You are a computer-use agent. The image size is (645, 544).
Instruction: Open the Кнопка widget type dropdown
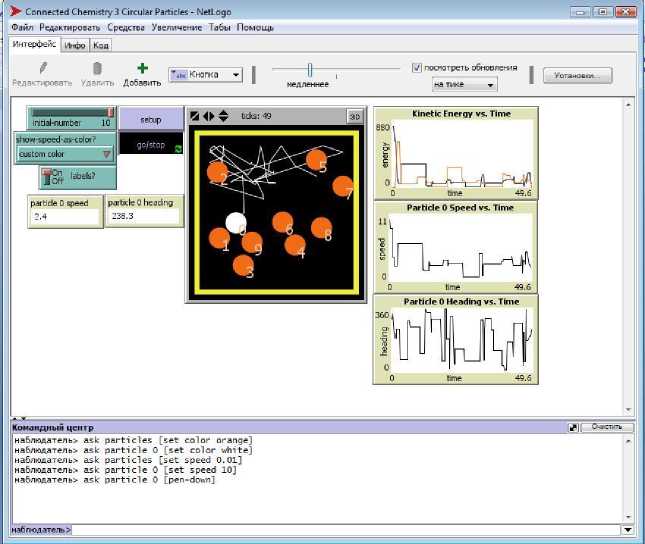pos(206,74)
